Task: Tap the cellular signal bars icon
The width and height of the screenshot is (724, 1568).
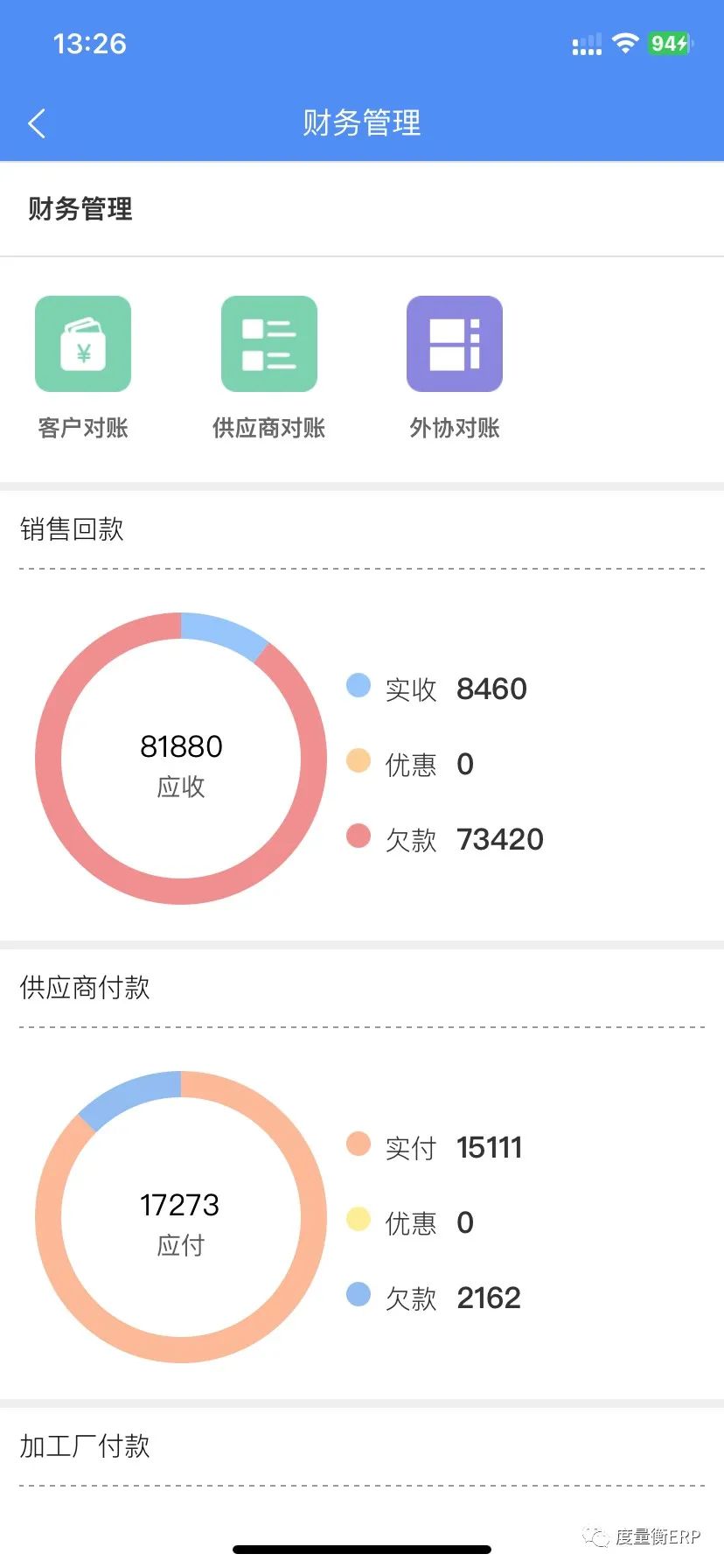Action: pos(587,45)
